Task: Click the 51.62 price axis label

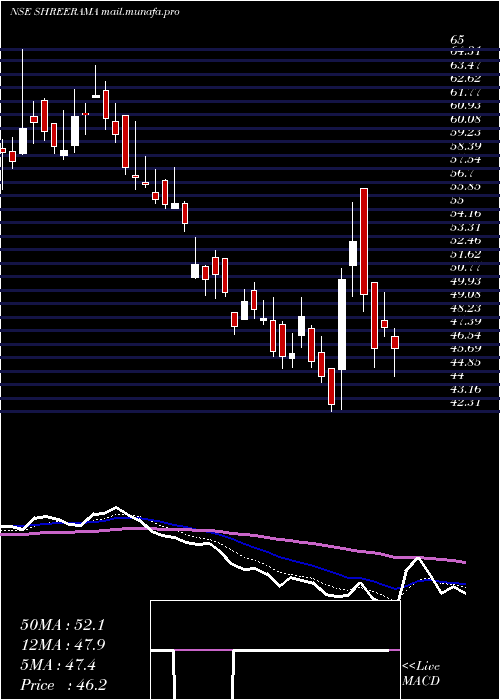Action: tap(466, 254)
